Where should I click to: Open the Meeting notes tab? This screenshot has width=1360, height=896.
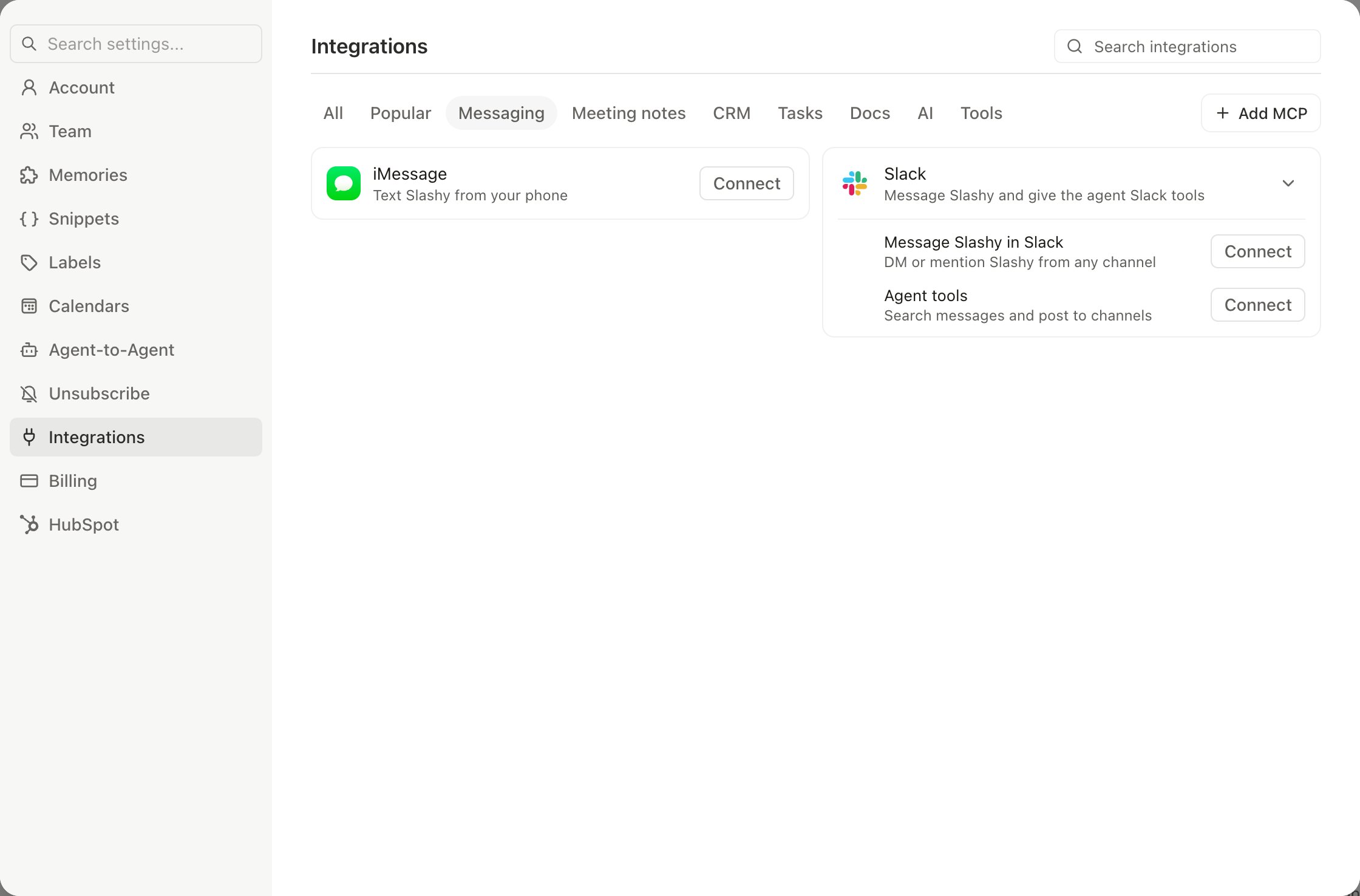[629, 113]
